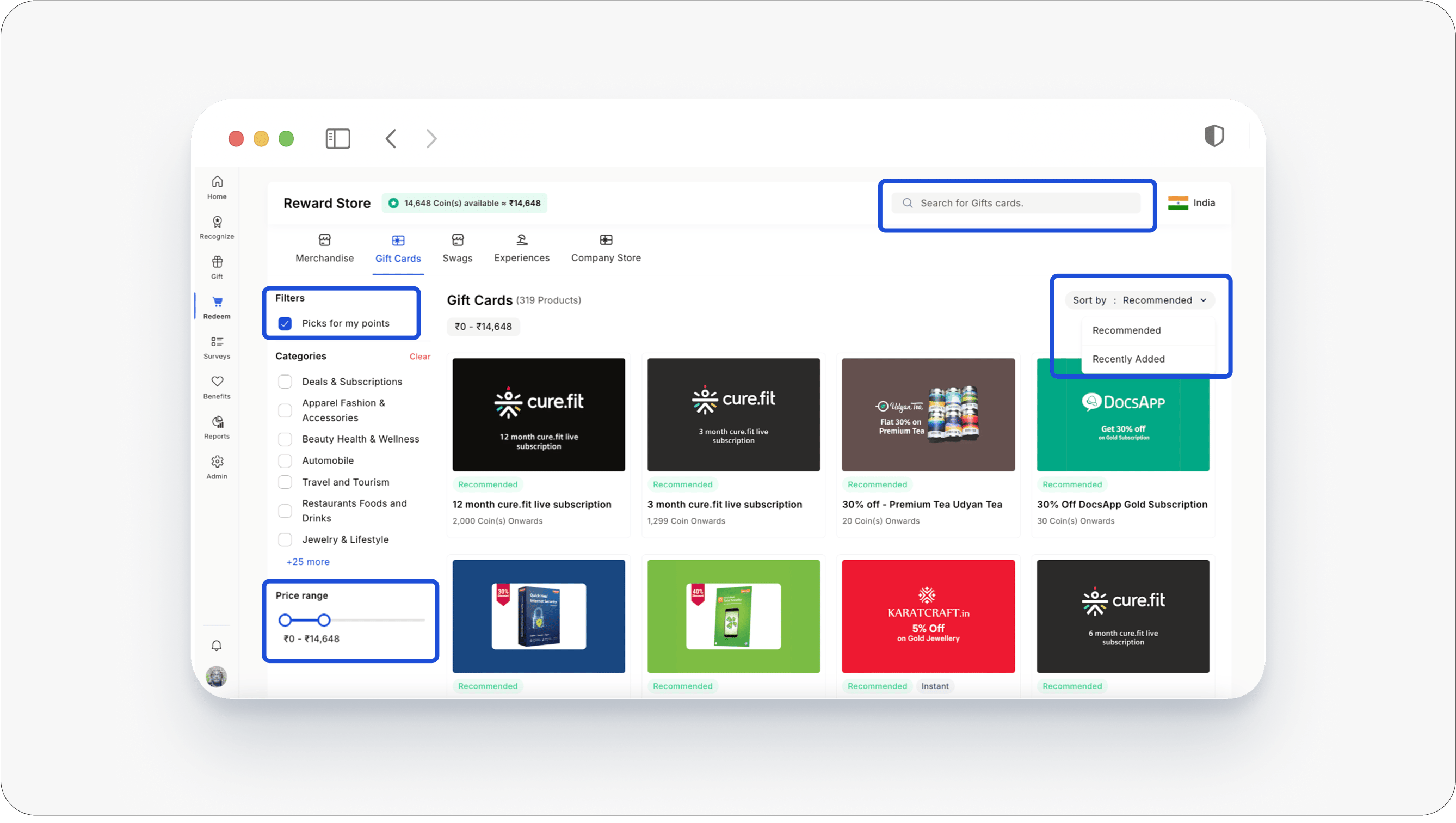Click the ₹0 - ₹14,648 price filter chip
The width and height of the screenshot is (1456, 823).
[483, 327]
